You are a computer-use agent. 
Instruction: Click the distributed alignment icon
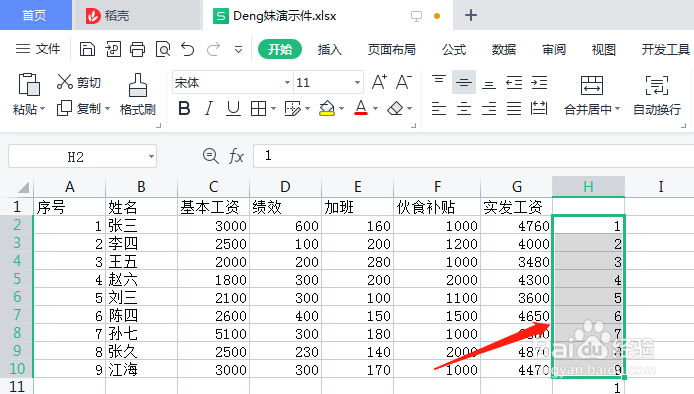[x=539, y=108]
